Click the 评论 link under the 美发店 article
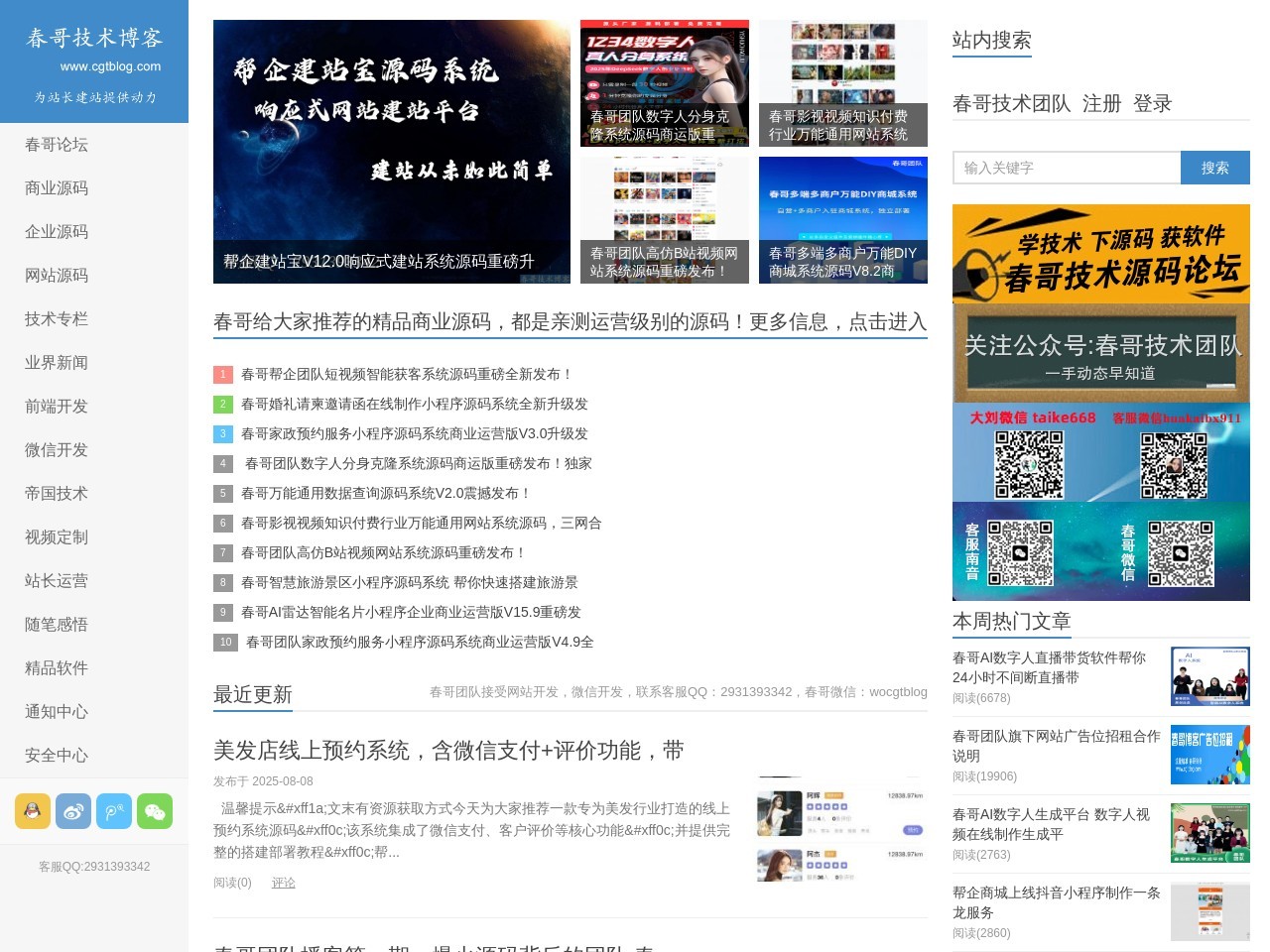Image resolution: width=1270 pixels, height=952 pixels. pos(282,882)
